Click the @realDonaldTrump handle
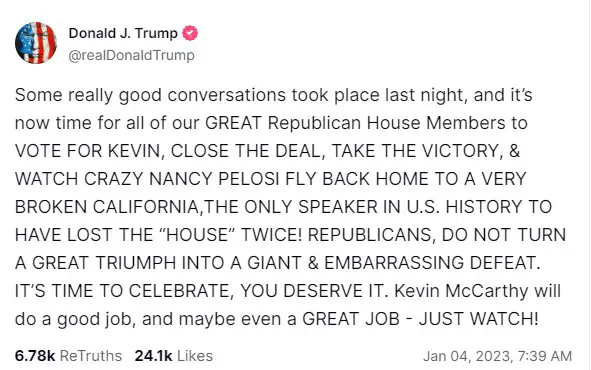The image size is (591, 370). click(132, 55)
